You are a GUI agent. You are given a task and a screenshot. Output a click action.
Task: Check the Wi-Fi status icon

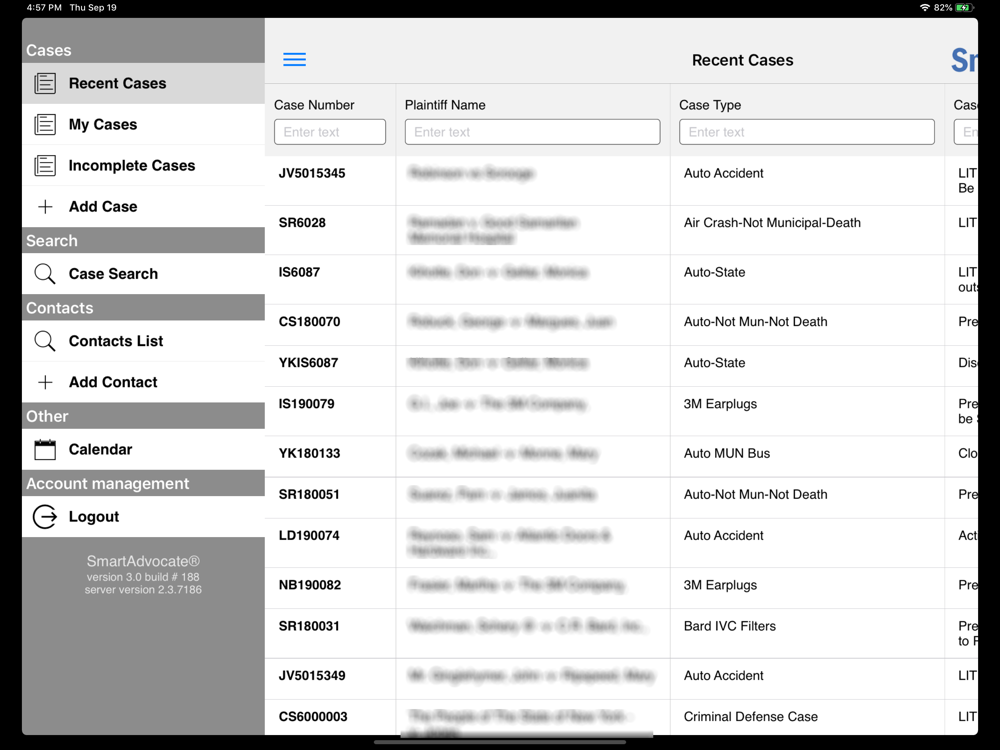[925, 8]
